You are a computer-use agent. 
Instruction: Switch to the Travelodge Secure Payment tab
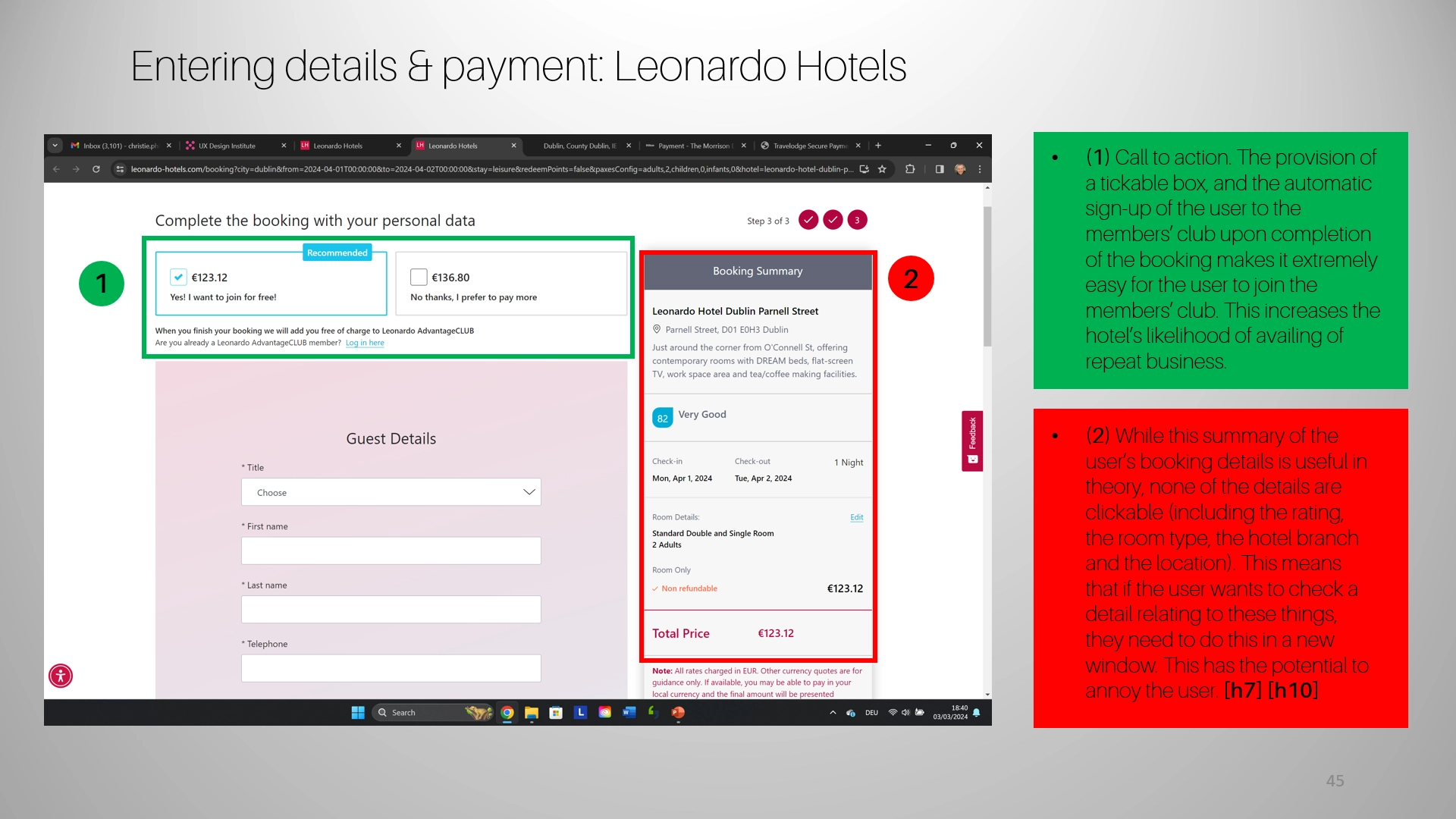(x=809, y=146)
